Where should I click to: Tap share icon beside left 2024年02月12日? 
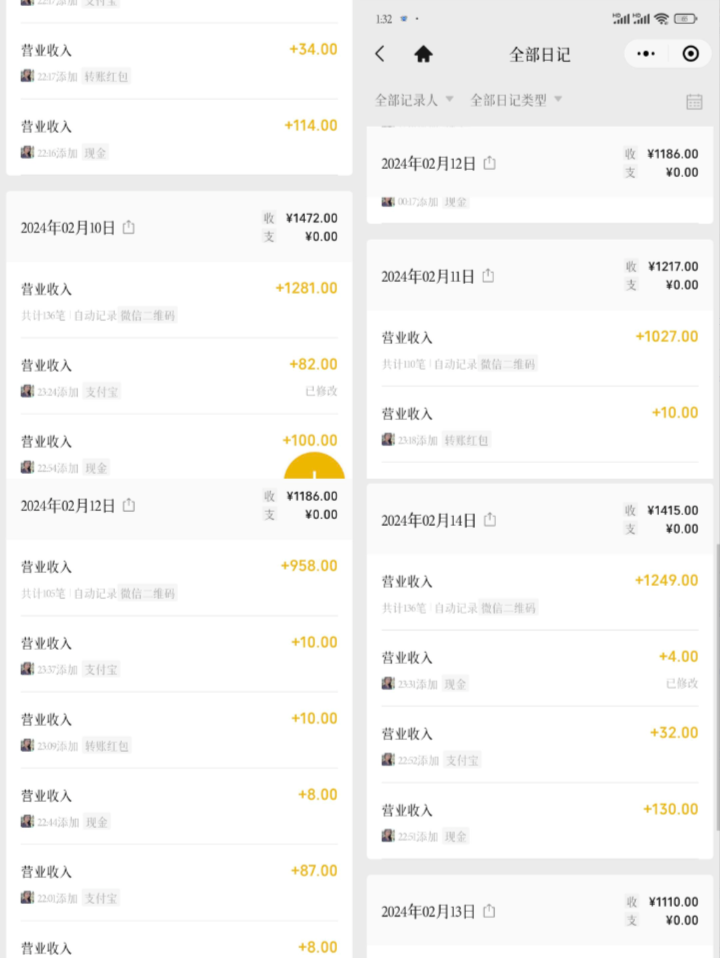pos(128,505)
